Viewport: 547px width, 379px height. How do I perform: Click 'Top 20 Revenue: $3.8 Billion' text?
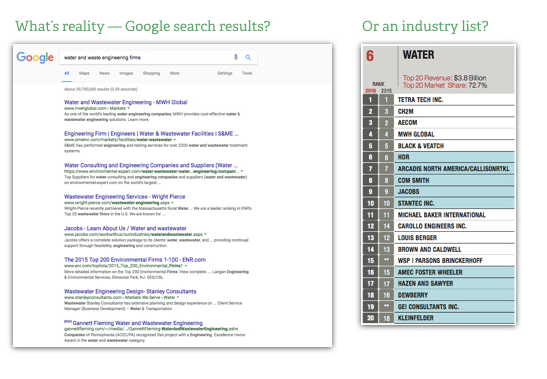click(x=444, y=78)
